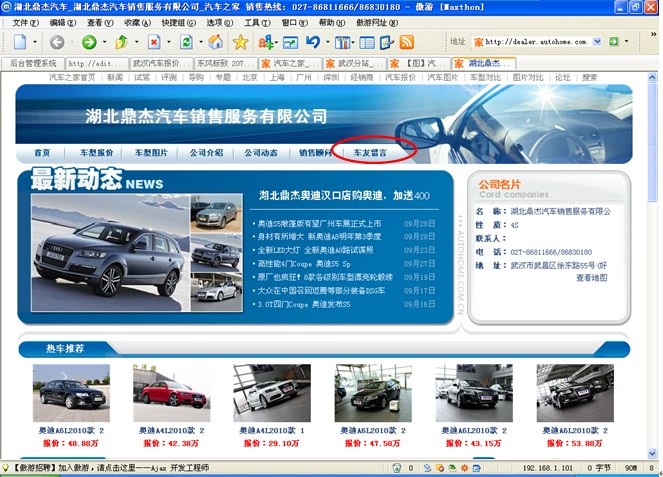Viewport: 663px width, 477px height.
Task: Open news item 奥迪S5敞篷版有望广州车展正式上市
Action: 319,224
